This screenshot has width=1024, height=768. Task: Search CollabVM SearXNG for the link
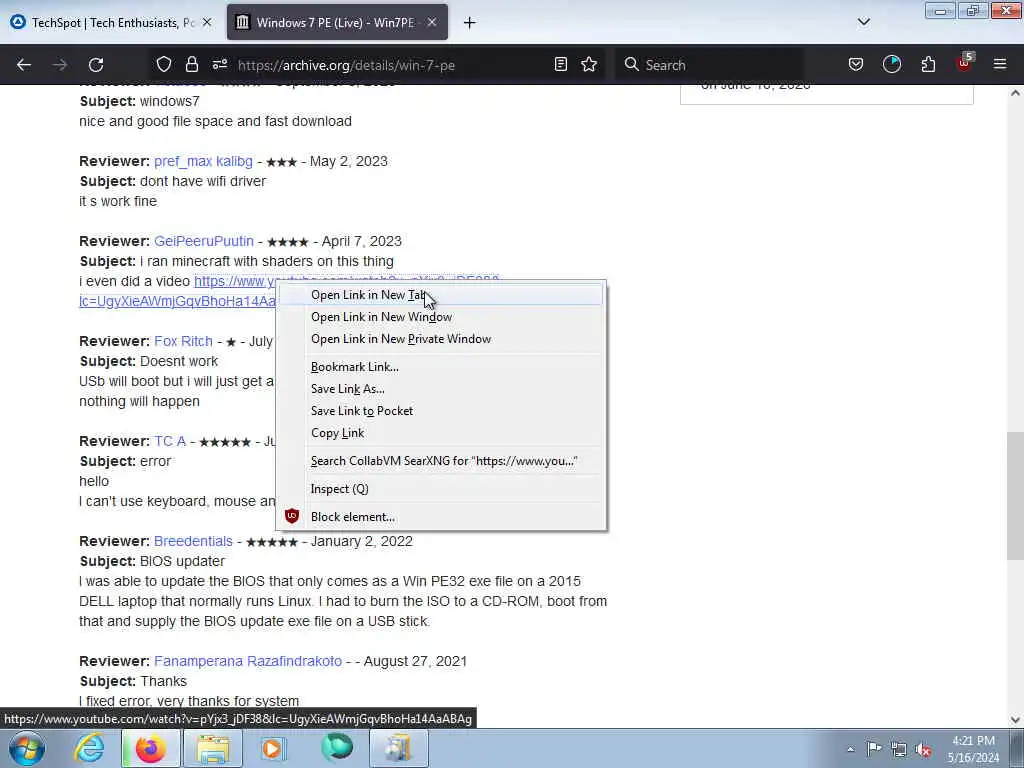[441, 461]
